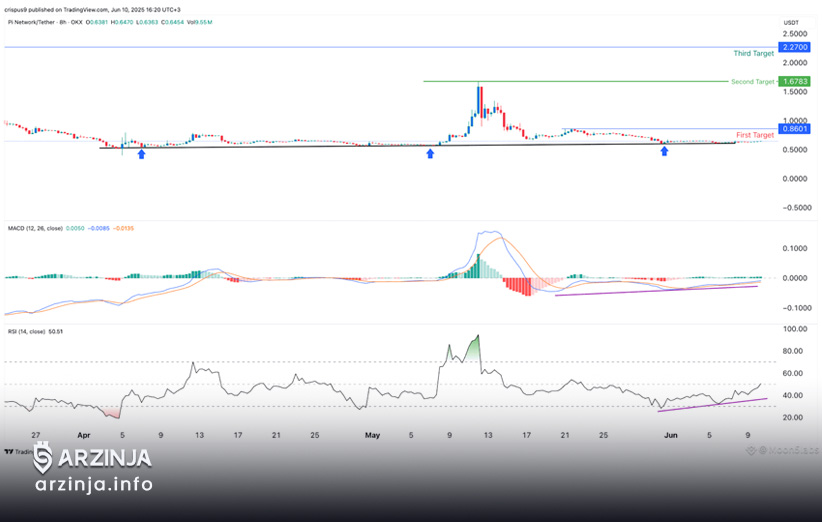Click the Second Target text label
The height and width of the screenshot is (522, 822).
click(752, 82)
